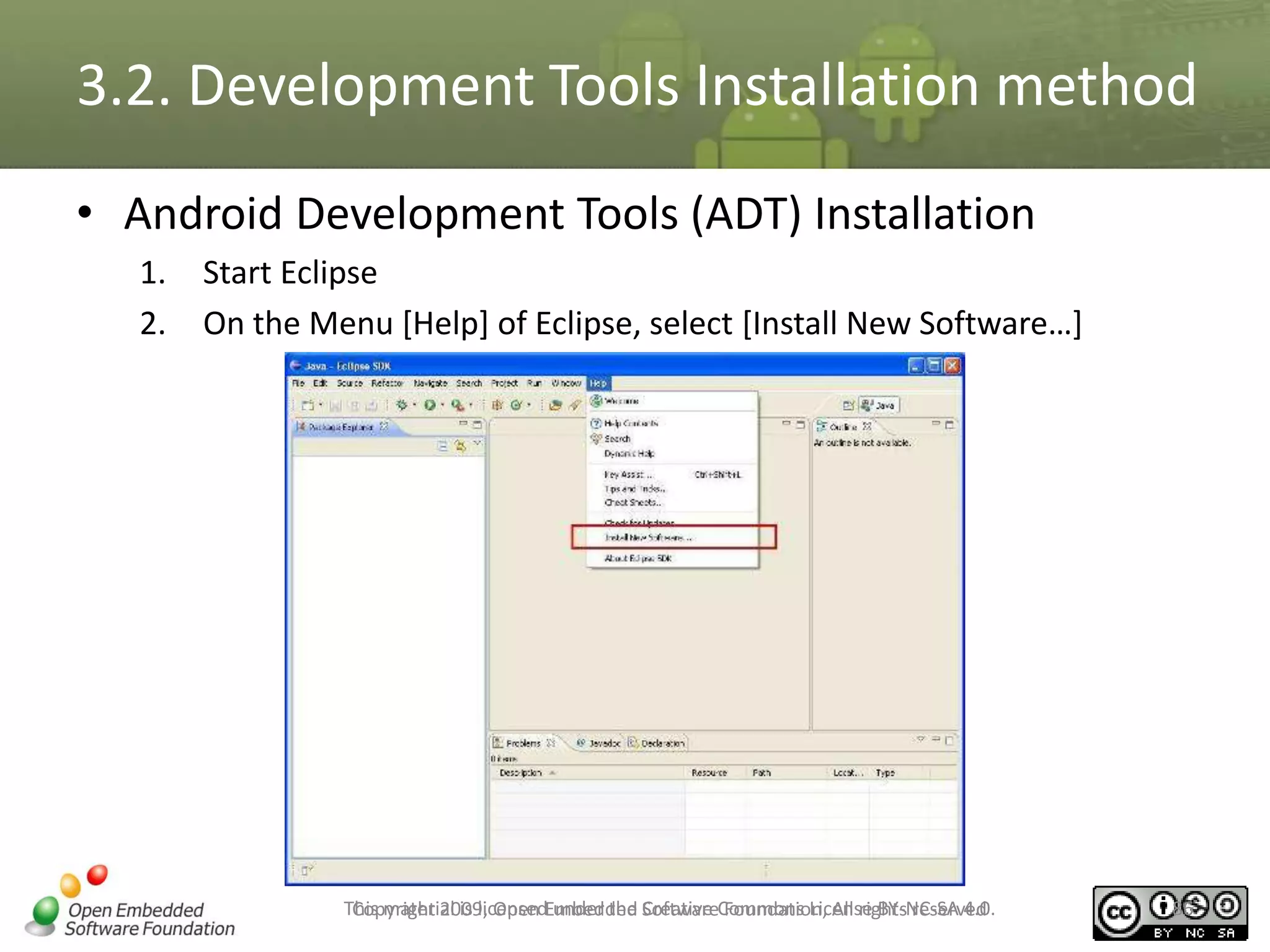The image size is (1270, 952).
Task: Maximize the Package Explorer view
Action: (477, 425)
